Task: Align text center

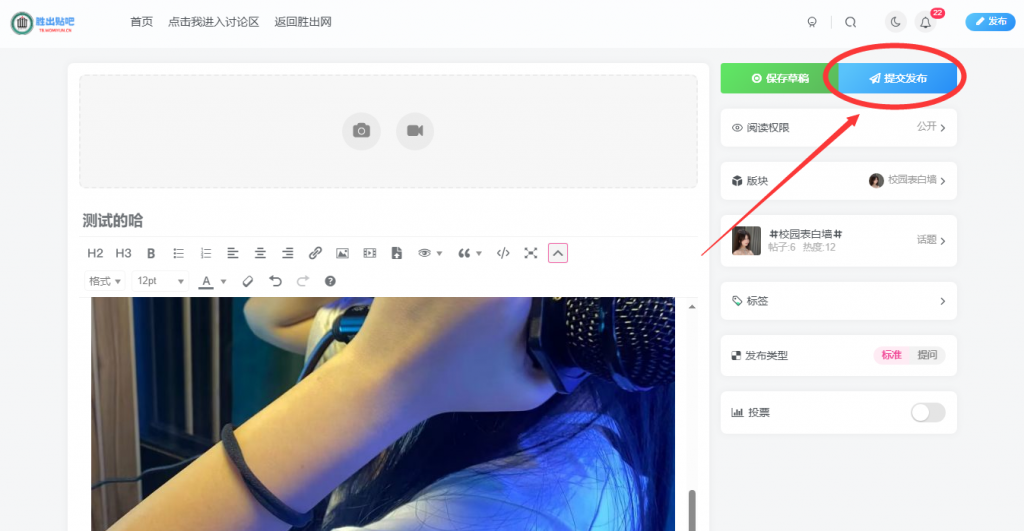Action: [x=260, y=253]
